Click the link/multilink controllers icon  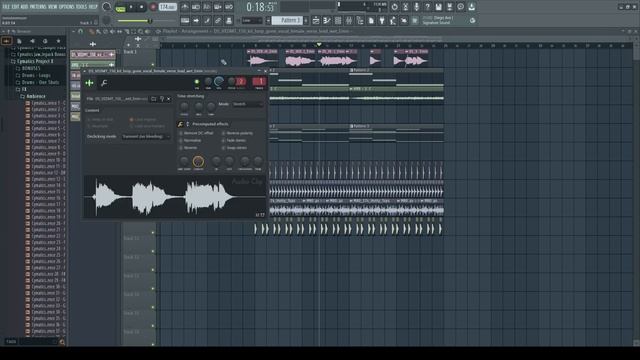[x=218, y=20]
